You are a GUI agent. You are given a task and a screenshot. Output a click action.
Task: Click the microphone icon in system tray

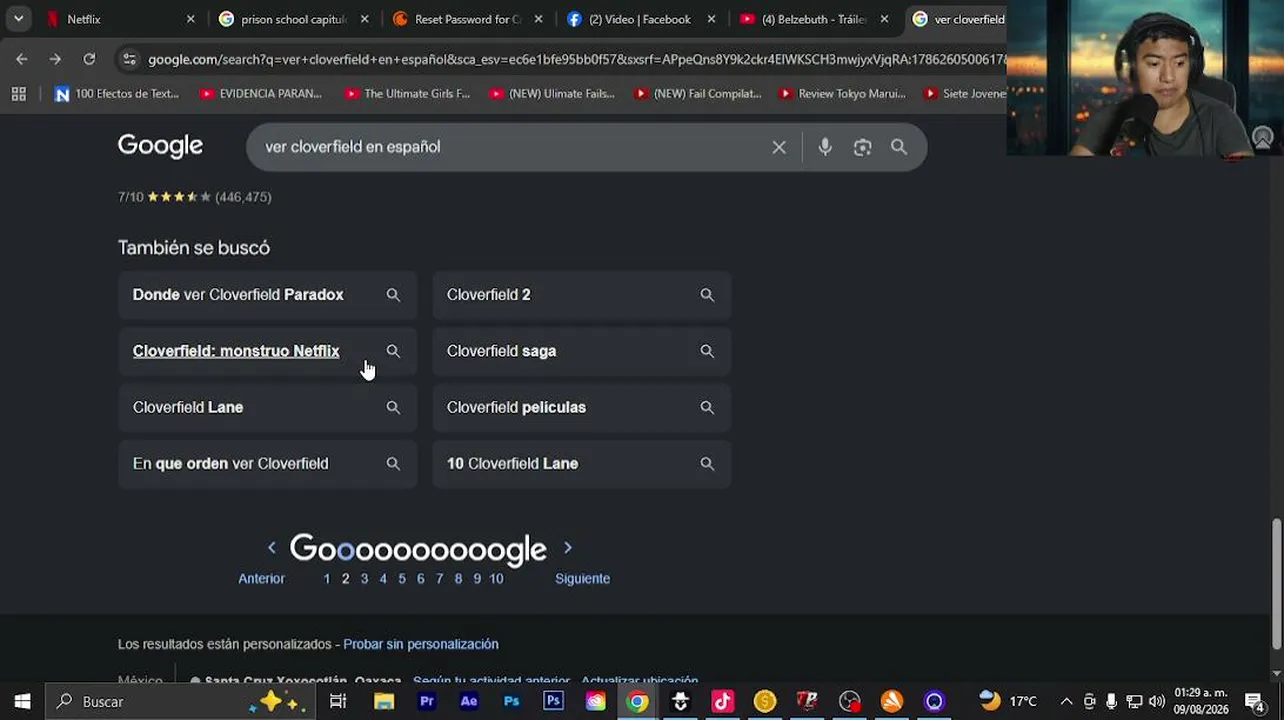coord(1111,701)
